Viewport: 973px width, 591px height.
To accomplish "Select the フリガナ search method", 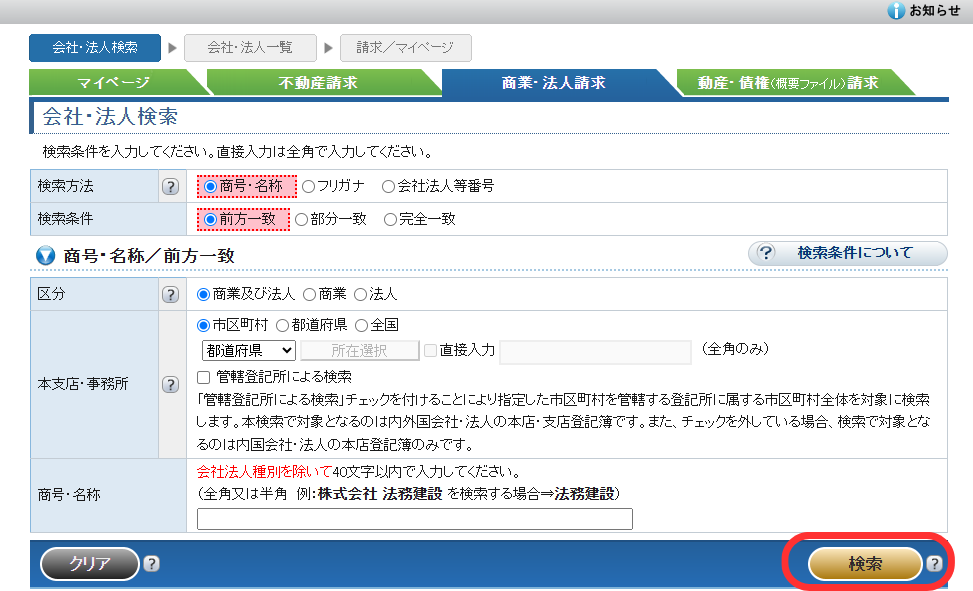I will [x=309, y=186].
